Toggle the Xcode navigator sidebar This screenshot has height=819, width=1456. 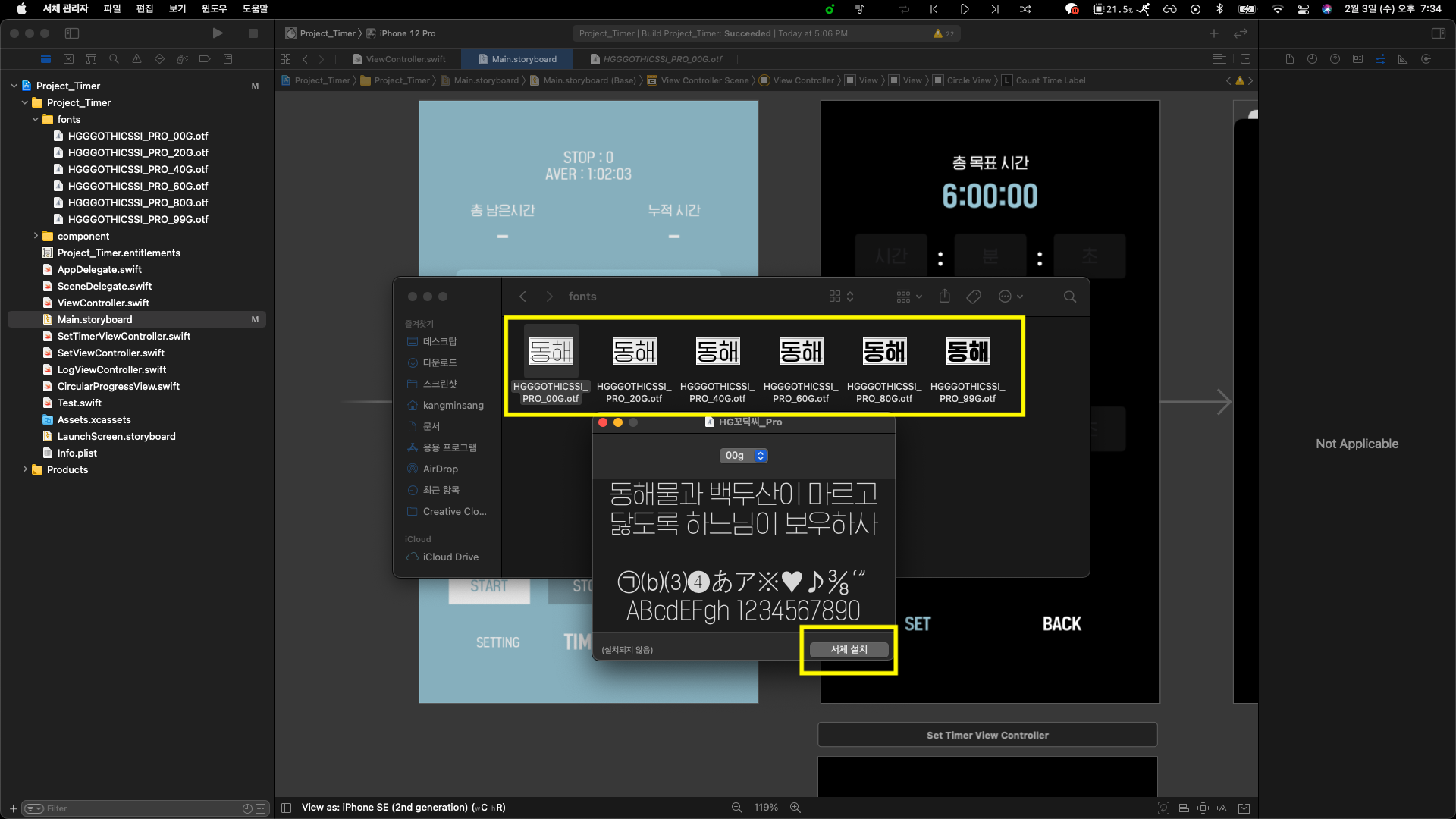[x=72, y=33]
